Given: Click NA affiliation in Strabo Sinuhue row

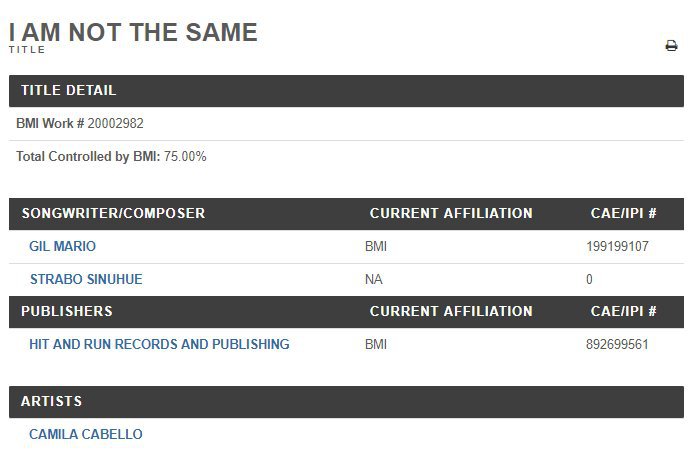Looking at the screenshot, I should 374,279.
